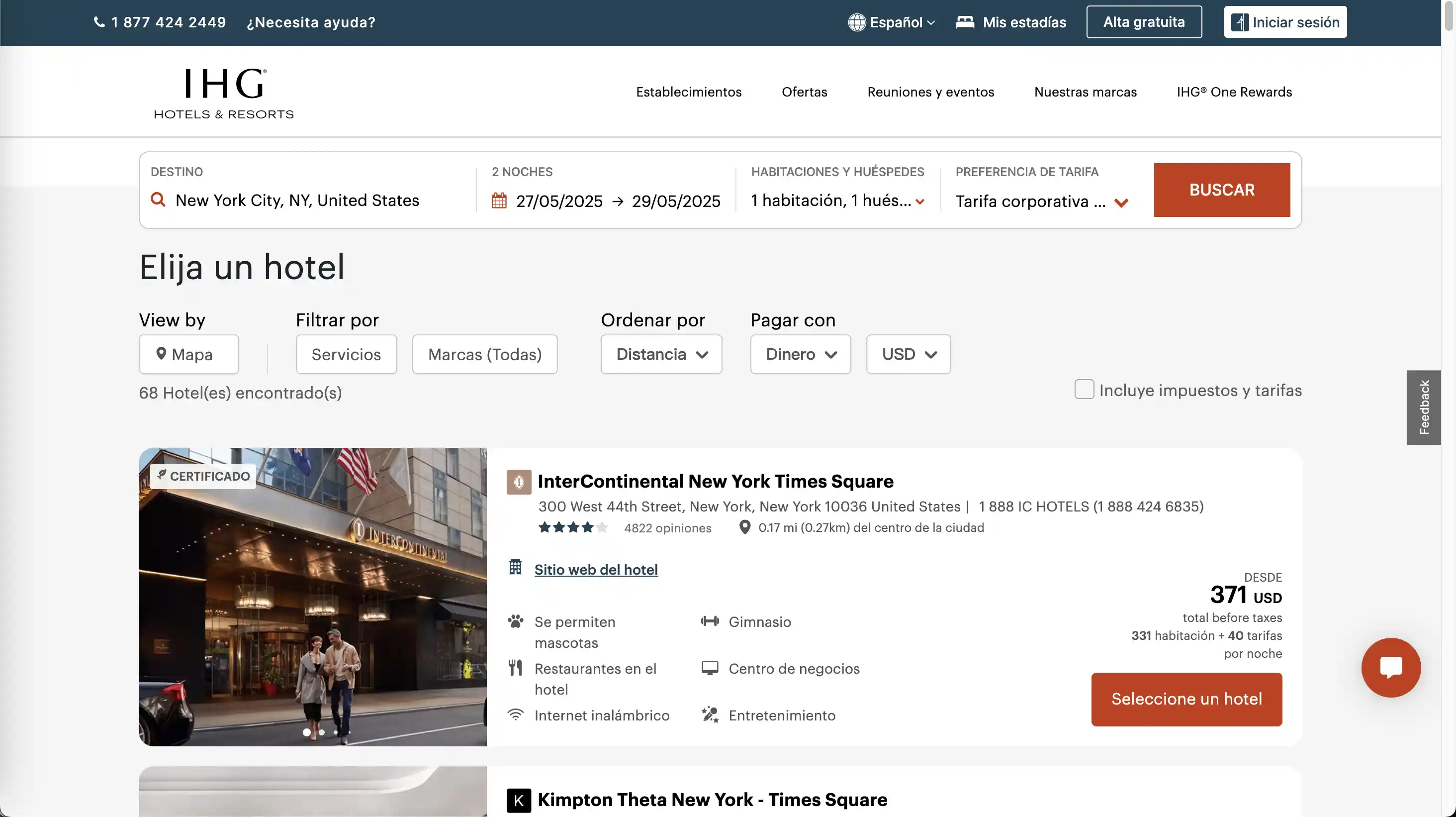Image resolution: width=1456 pixels, height=817 pixels.
Task: Click the magnifier icon in the Destino field
Action: (x=158, y=200)
